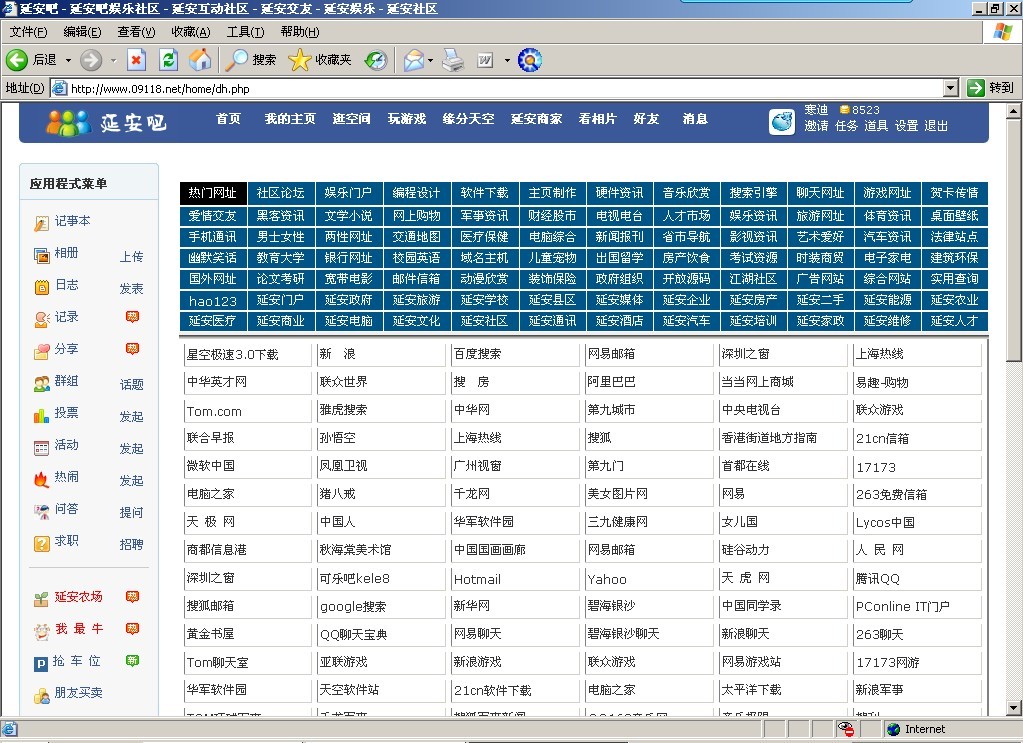Select the hao123 category tab
This screenshot has height=743, width=1023.
click(213, 301)
